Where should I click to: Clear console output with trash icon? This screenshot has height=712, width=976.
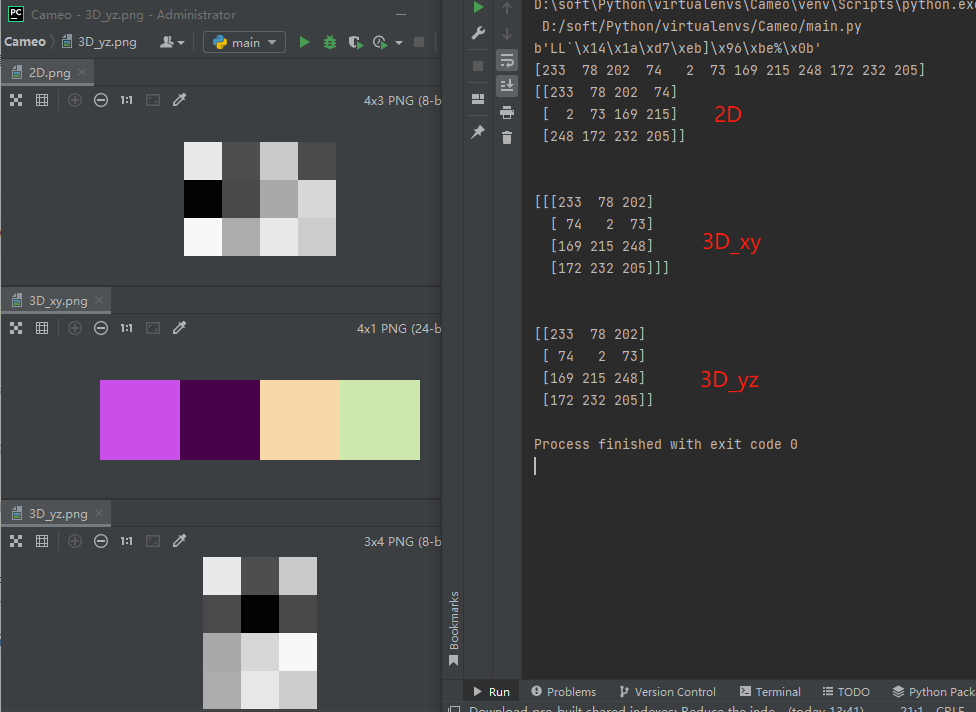click(507, 138)
